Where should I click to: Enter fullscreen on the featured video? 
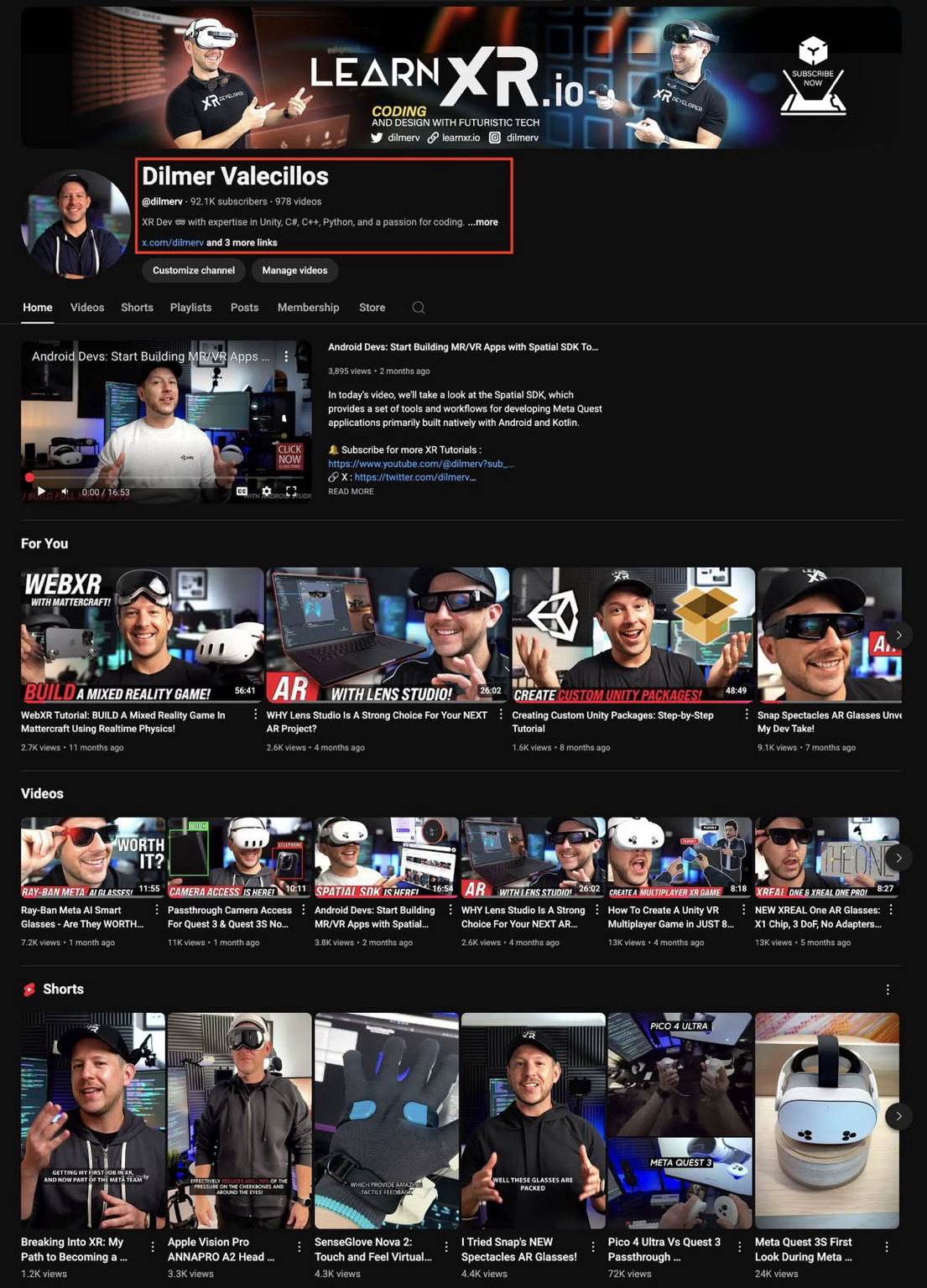coord(291,491)
